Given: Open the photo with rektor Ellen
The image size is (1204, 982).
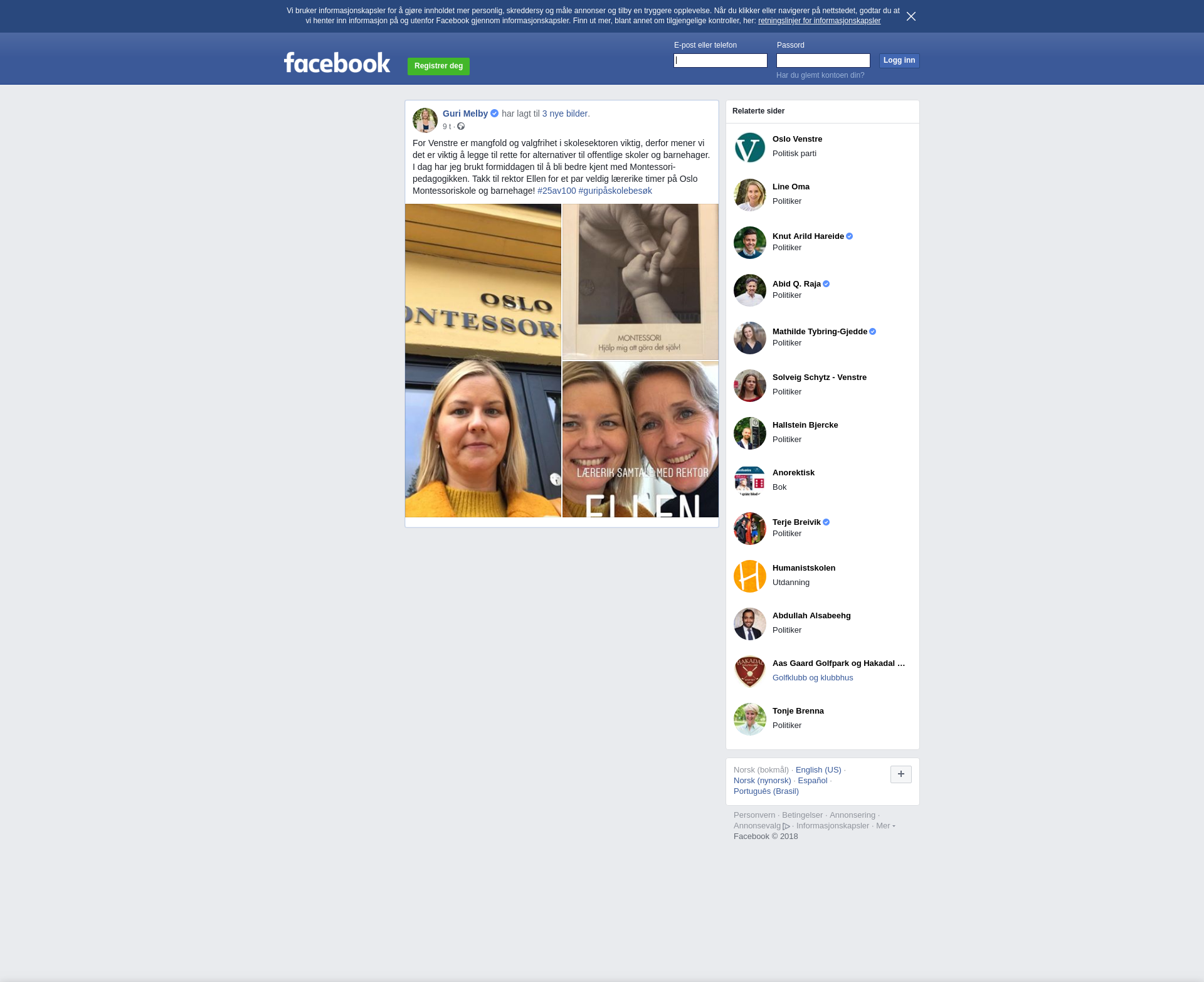Looking at the screenshot, I should pyautogui.click(x=640, y=439).
